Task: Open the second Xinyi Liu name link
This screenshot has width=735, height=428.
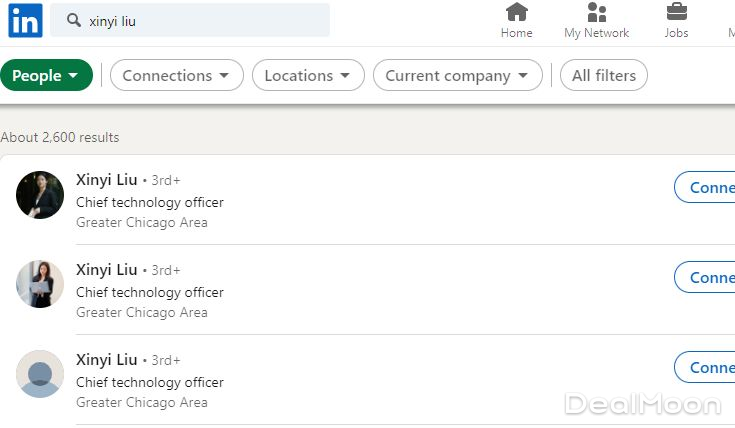Action: [x=107, y=270]
